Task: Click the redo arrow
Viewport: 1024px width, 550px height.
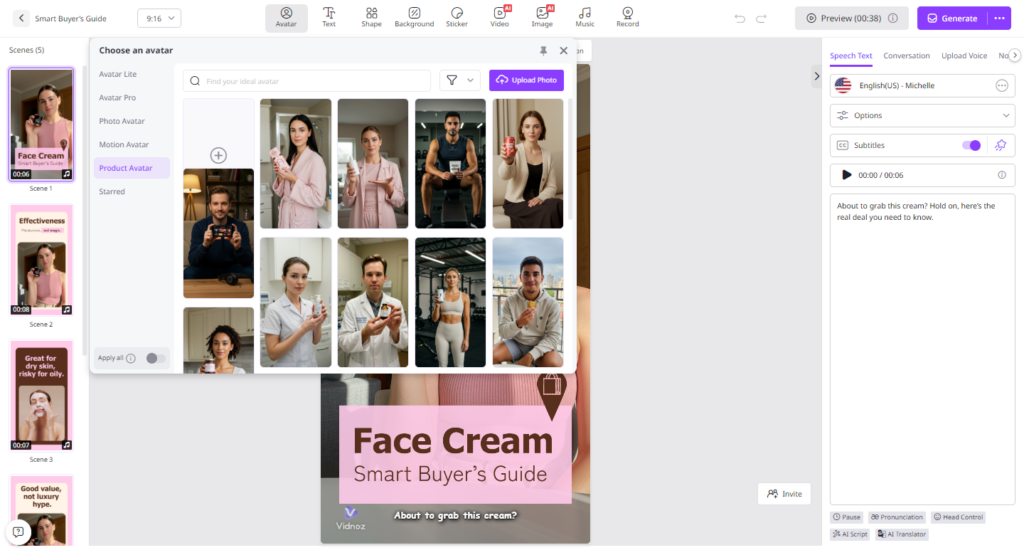Action: pyautogui.click(x=761, y=18)
